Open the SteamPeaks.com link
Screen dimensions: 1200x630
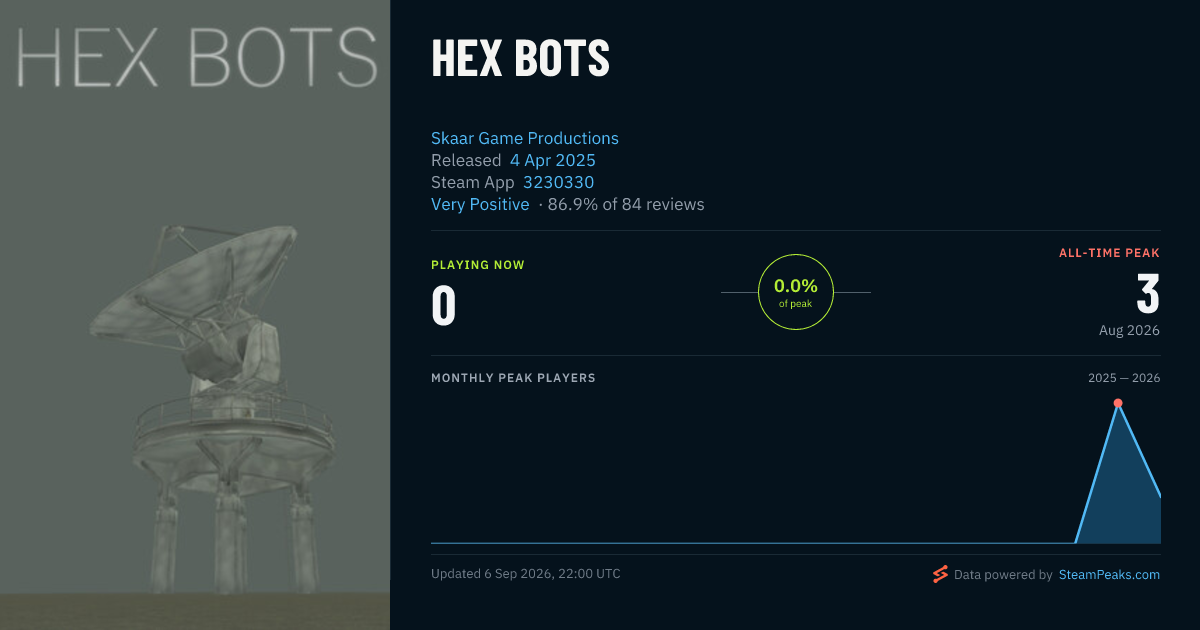pyautogui.click(x=1109, y=575)
